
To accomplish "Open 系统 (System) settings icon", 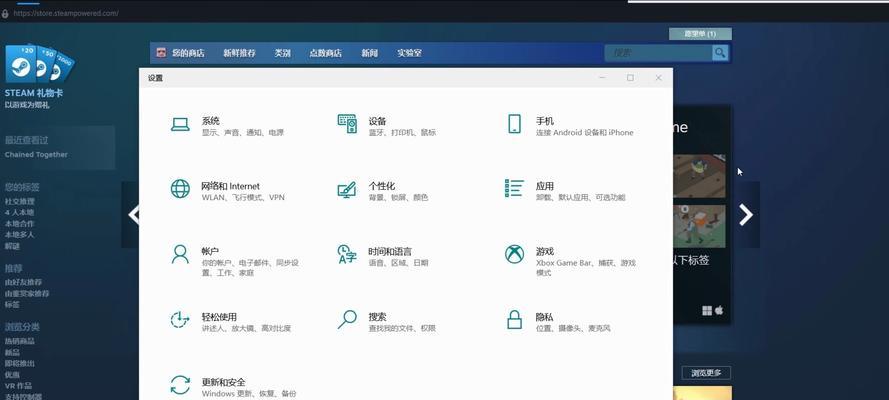I will (x=180, y=125).
